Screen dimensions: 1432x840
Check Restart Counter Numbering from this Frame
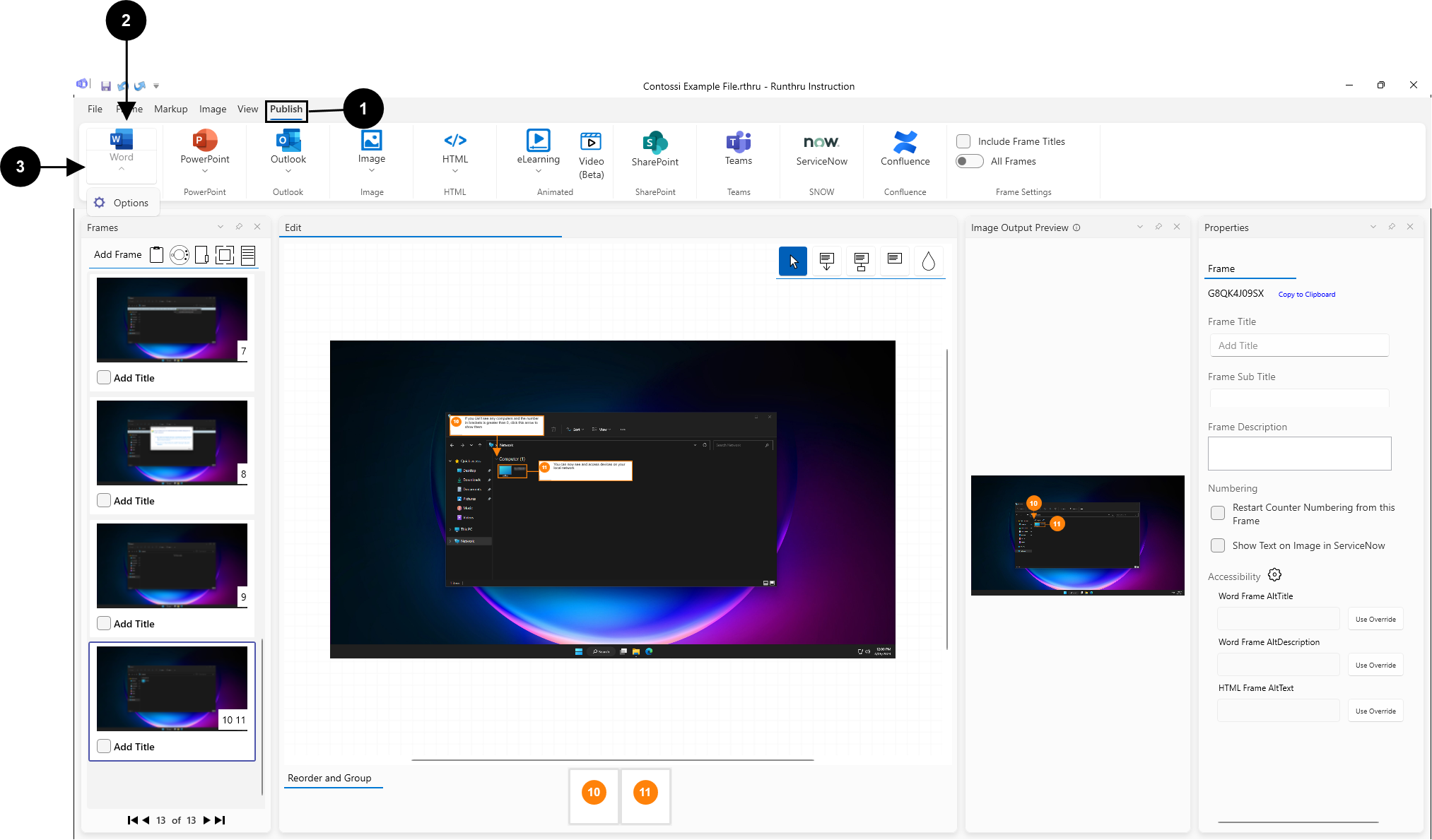click(x=1217, y=514)
